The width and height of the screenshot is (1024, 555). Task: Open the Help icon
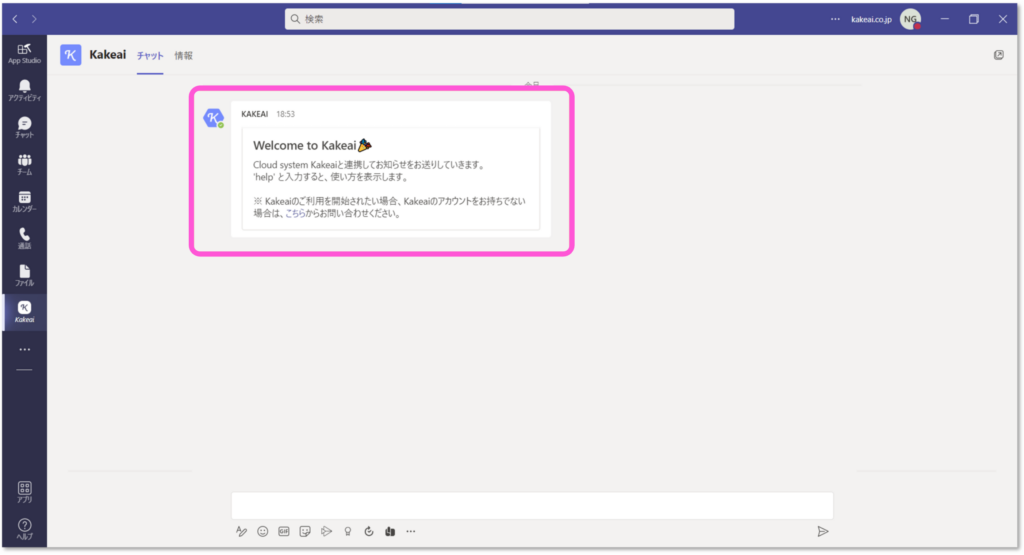[x=24, y=529]
